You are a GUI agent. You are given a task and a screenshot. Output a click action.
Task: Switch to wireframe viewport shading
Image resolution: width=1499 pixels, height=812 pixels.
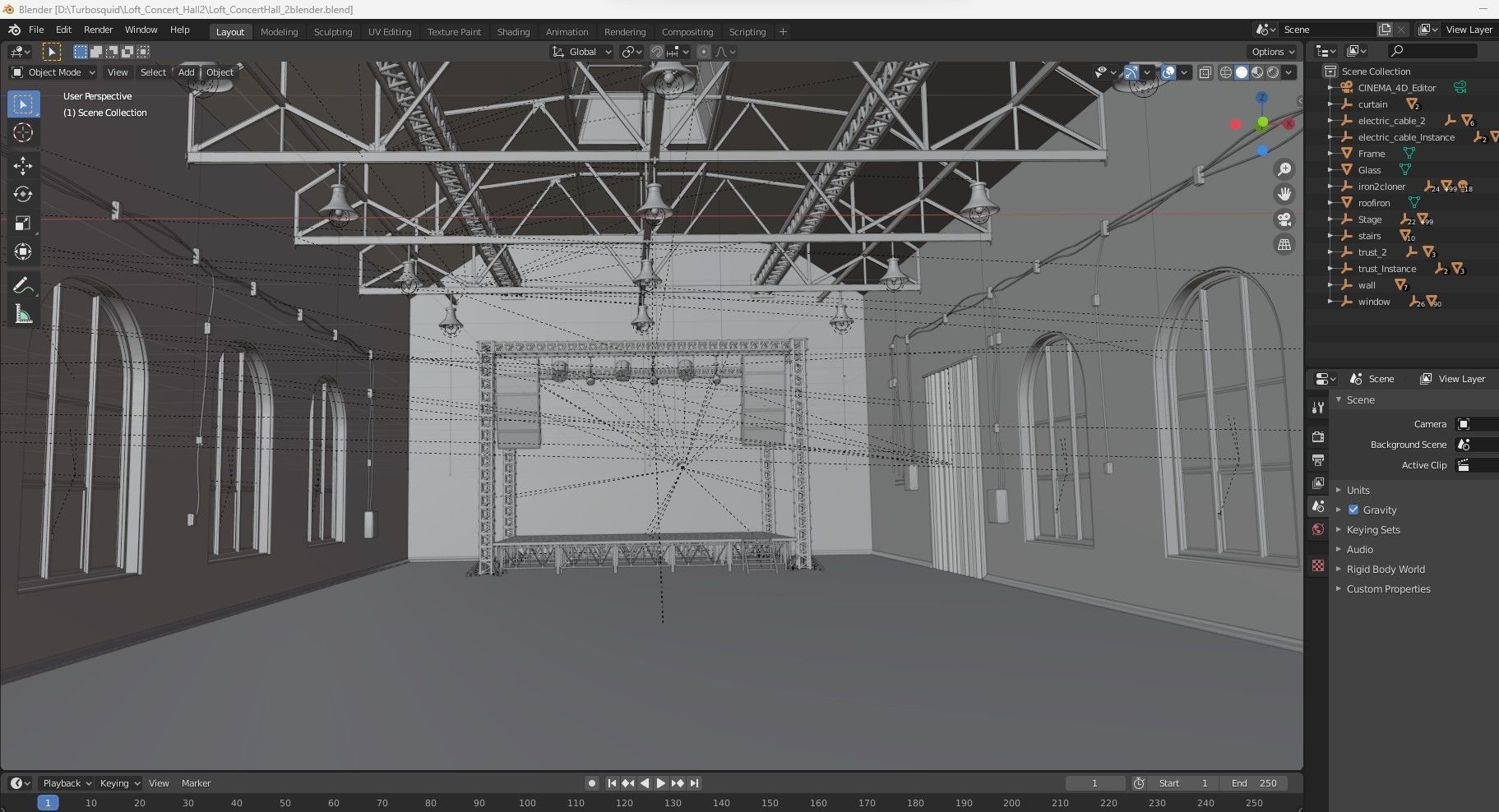pyautogui.click(x=1225, y=72)
